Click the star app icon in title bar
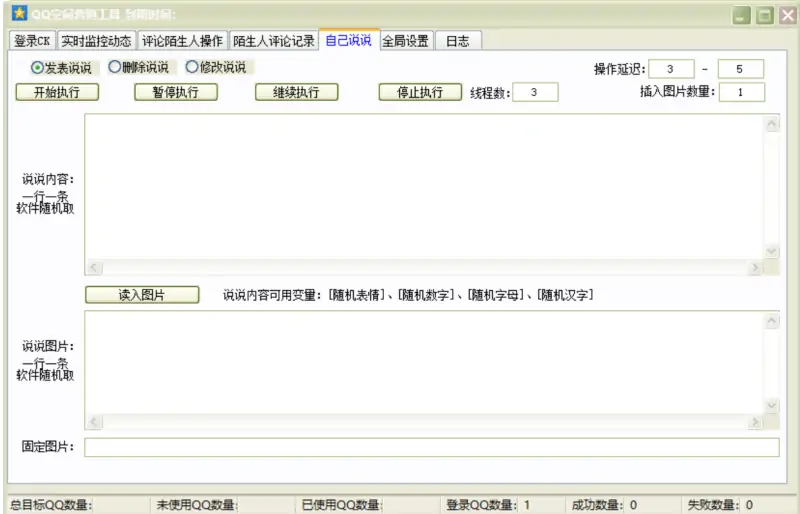This screenshot has width=800, height=514. 19,13
